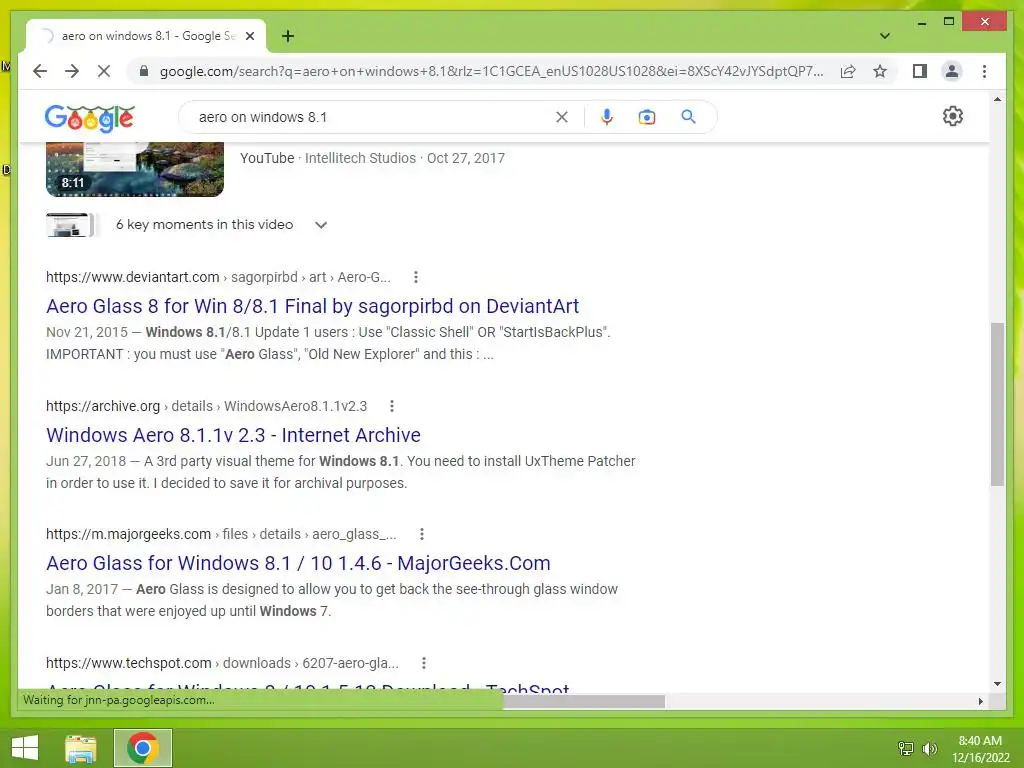Expand 6 key moments in this video
This screenshot has width=1024, height=768.
(222, 225)
